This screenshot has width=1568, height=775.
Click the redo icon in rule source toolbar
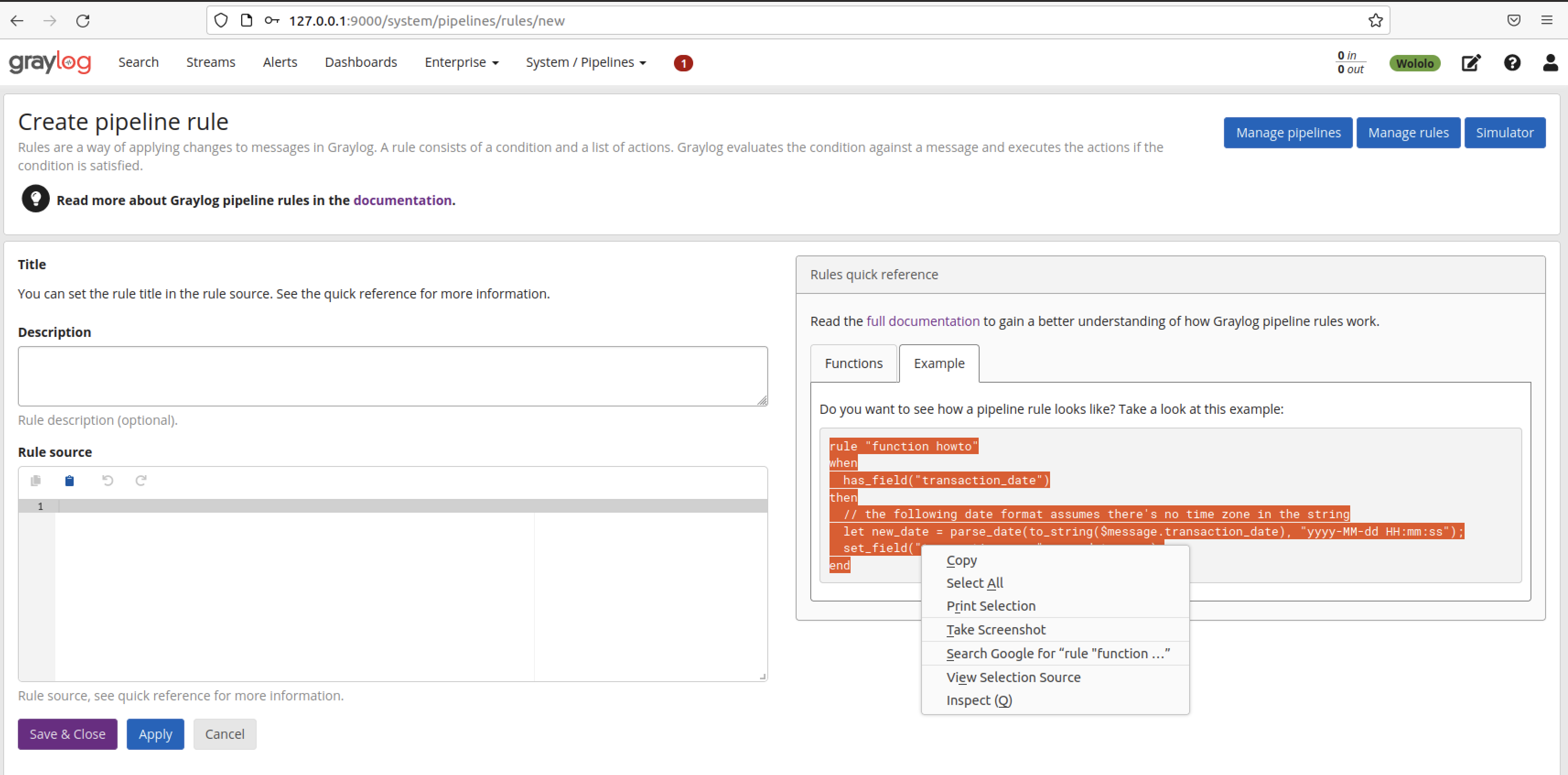[140, 481]
